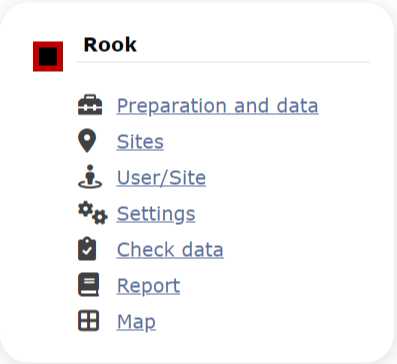Screen dimensions: 397x364
Task: Click the map pin icon beside Sites
Action: [x=87, y=141]
